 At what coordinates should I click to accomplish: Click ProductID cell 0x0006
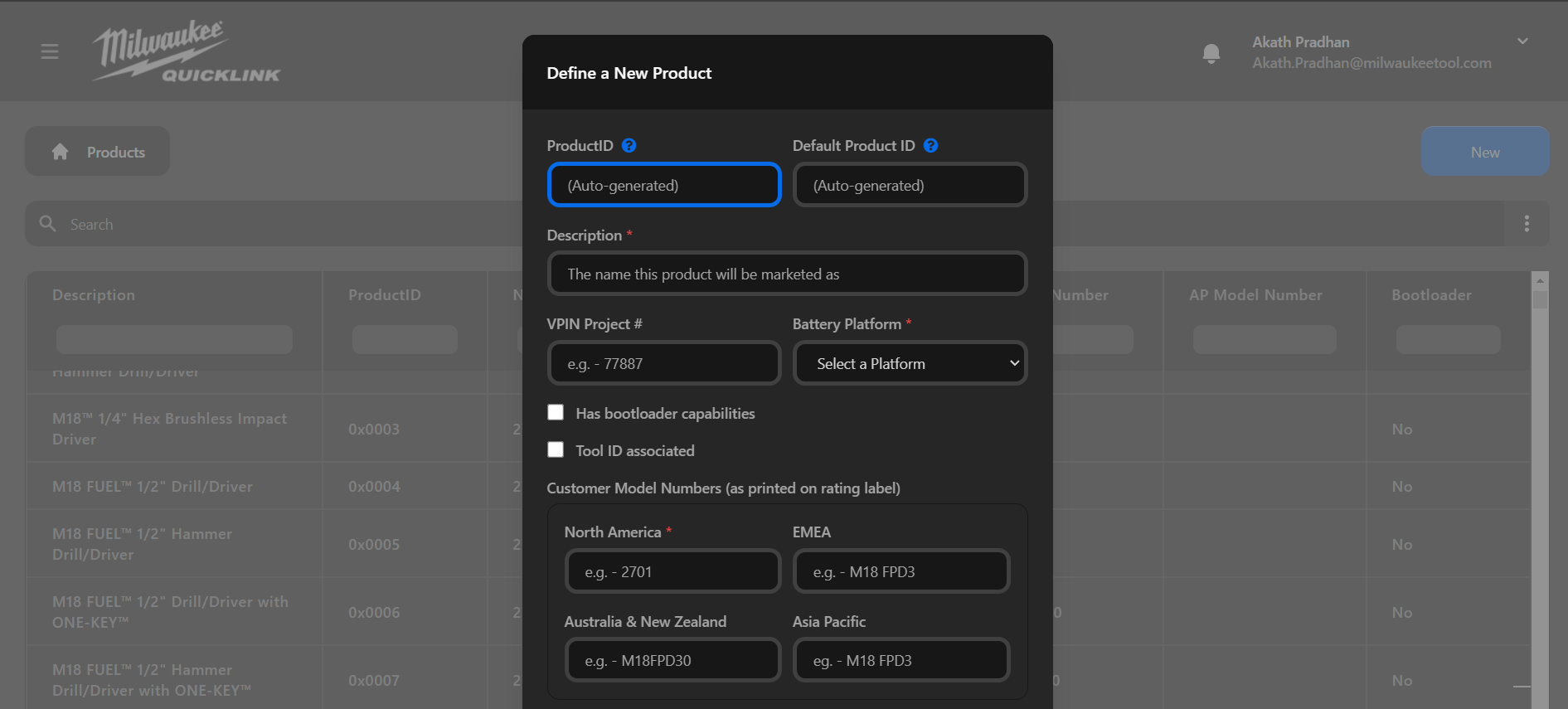(374, 613)
